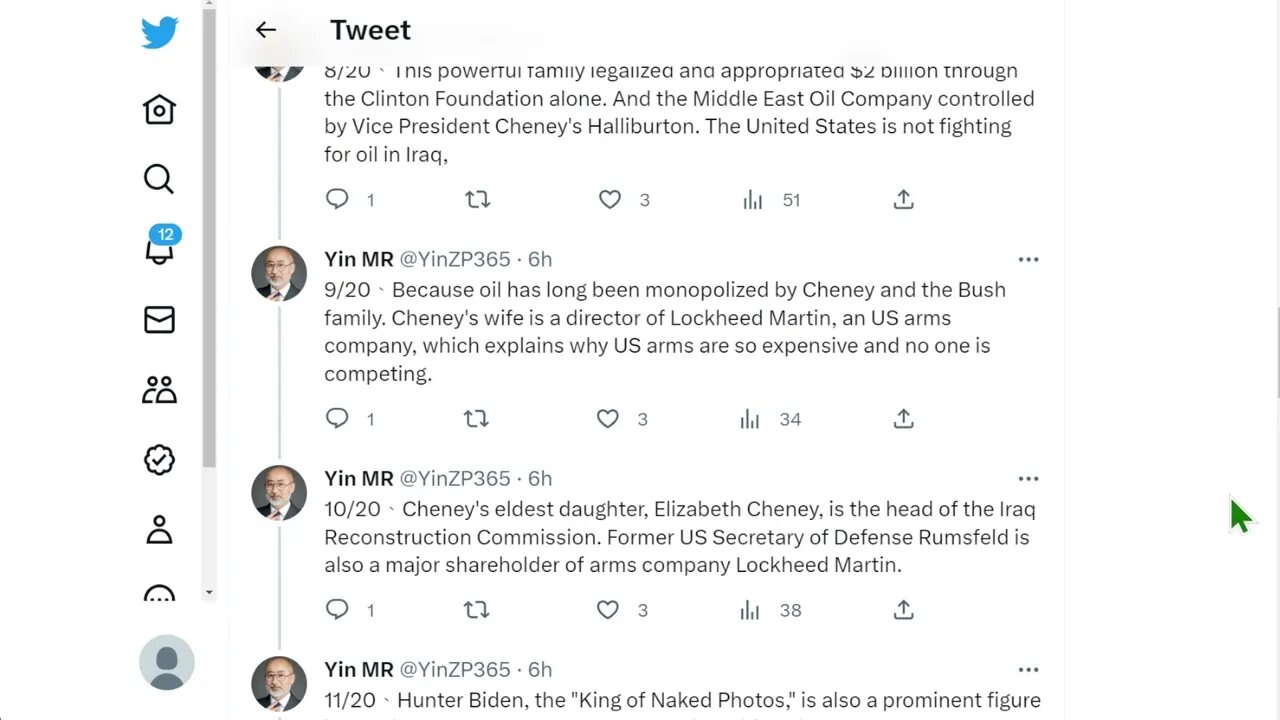Go to Home in sidebar
Screen dimensions: 1280x720
pyautogui.click(x=159, y=109)
